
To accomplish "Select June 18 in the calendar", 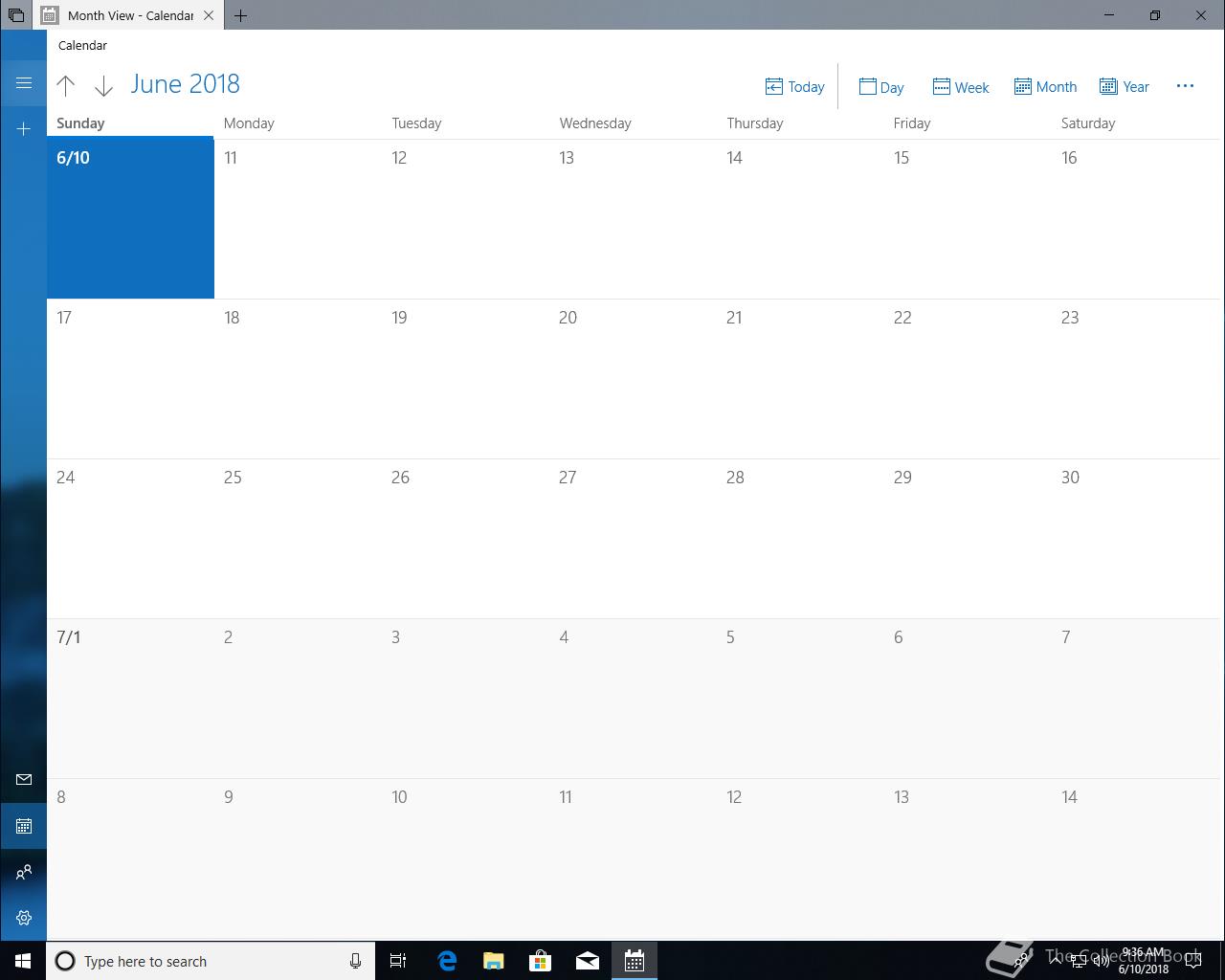I will point(298,379).
